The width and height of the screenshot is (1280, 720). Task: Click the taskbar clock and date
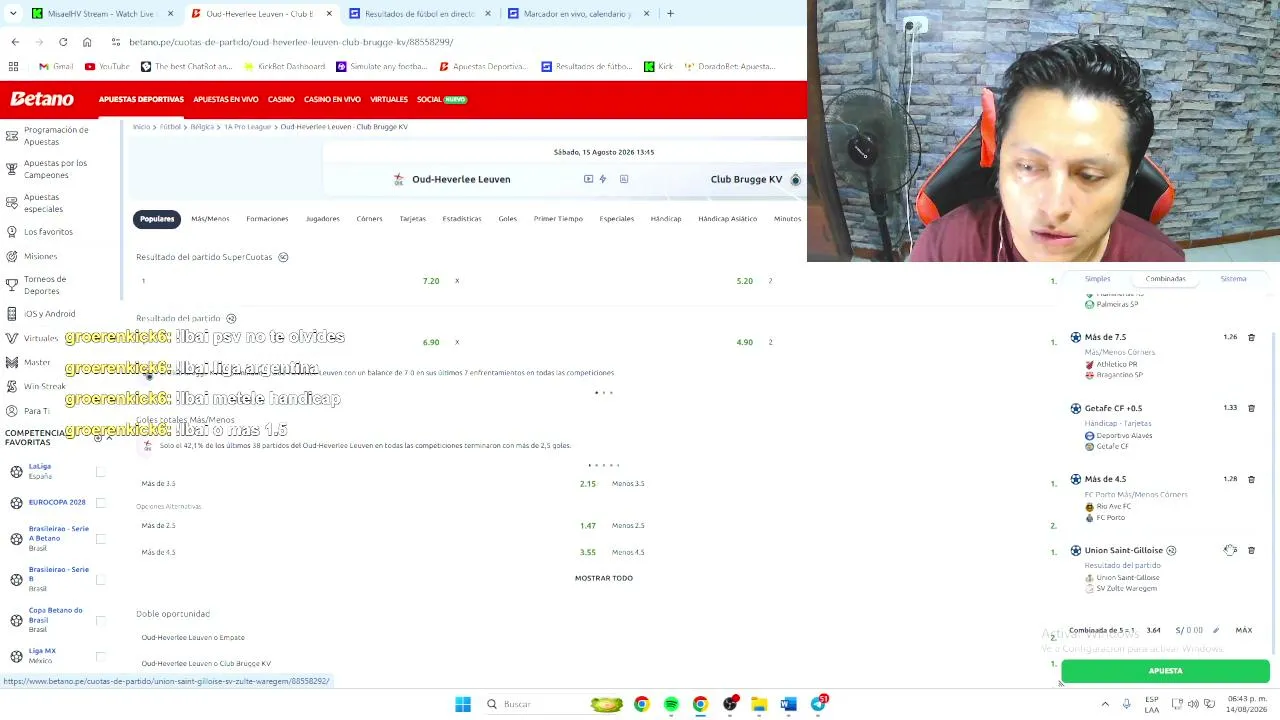click(1247, 704)
